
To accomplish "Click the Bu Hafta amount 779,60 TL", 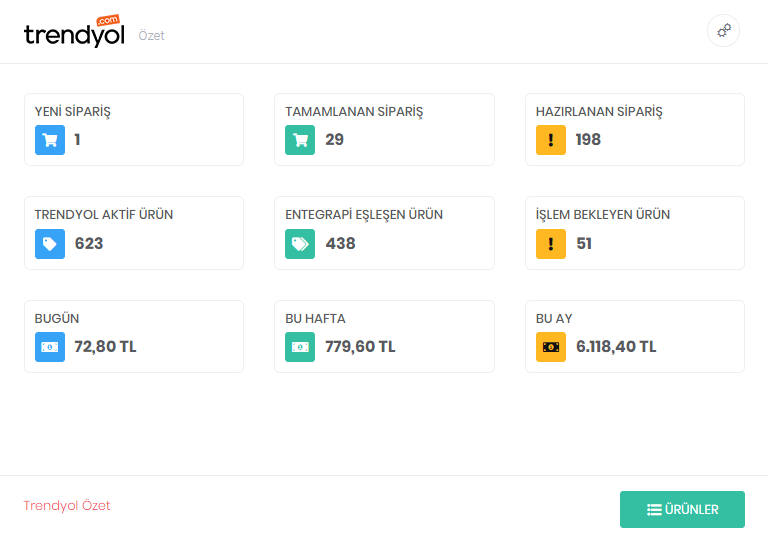I will point(360,347).
